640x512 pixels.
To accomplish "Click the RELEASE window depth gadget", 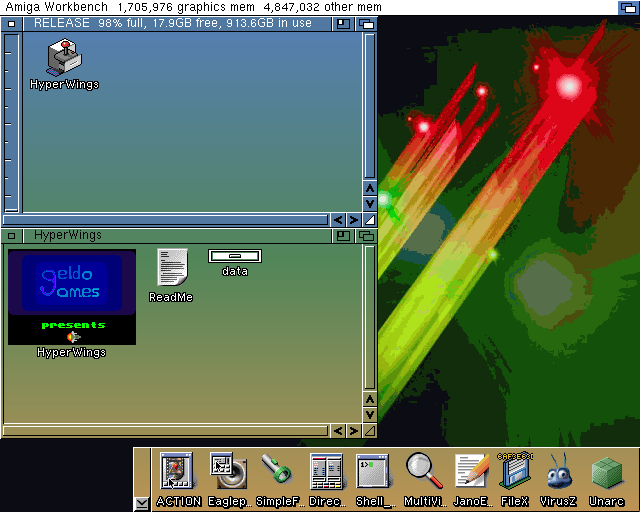I will tap(366, 24).
